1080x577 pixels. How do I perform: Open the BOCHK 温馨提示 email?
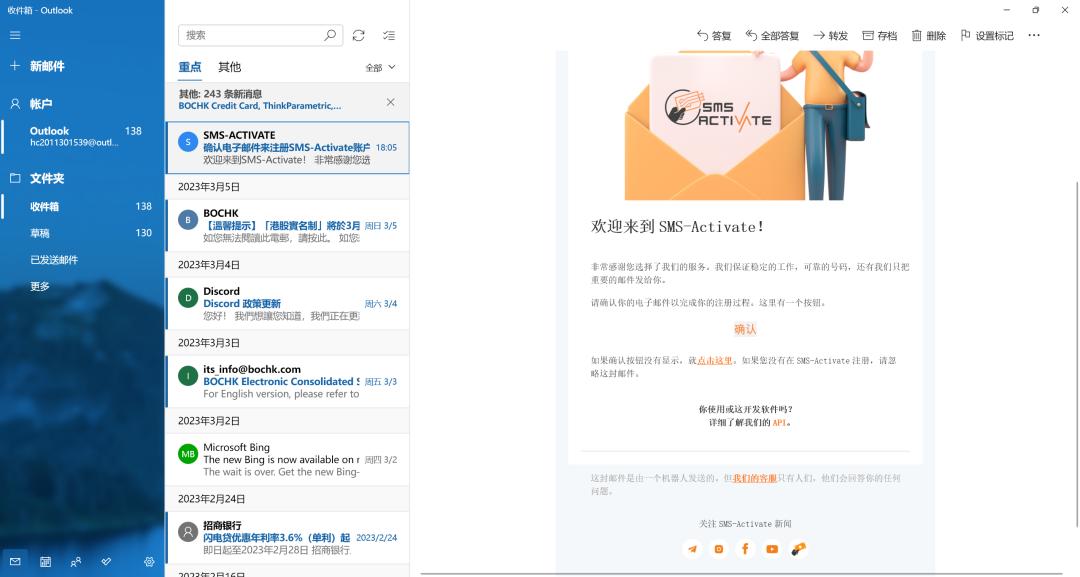[x=287, y=226]
